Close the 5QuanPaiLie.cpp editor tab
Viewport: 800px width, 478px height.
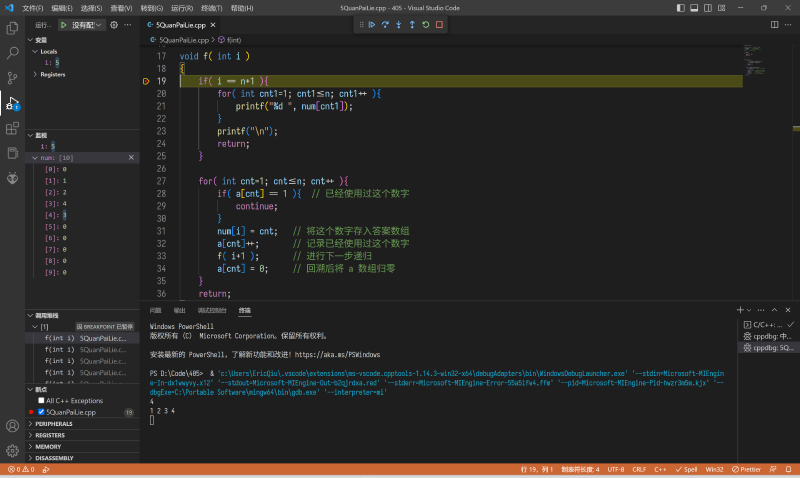[213, 25]
